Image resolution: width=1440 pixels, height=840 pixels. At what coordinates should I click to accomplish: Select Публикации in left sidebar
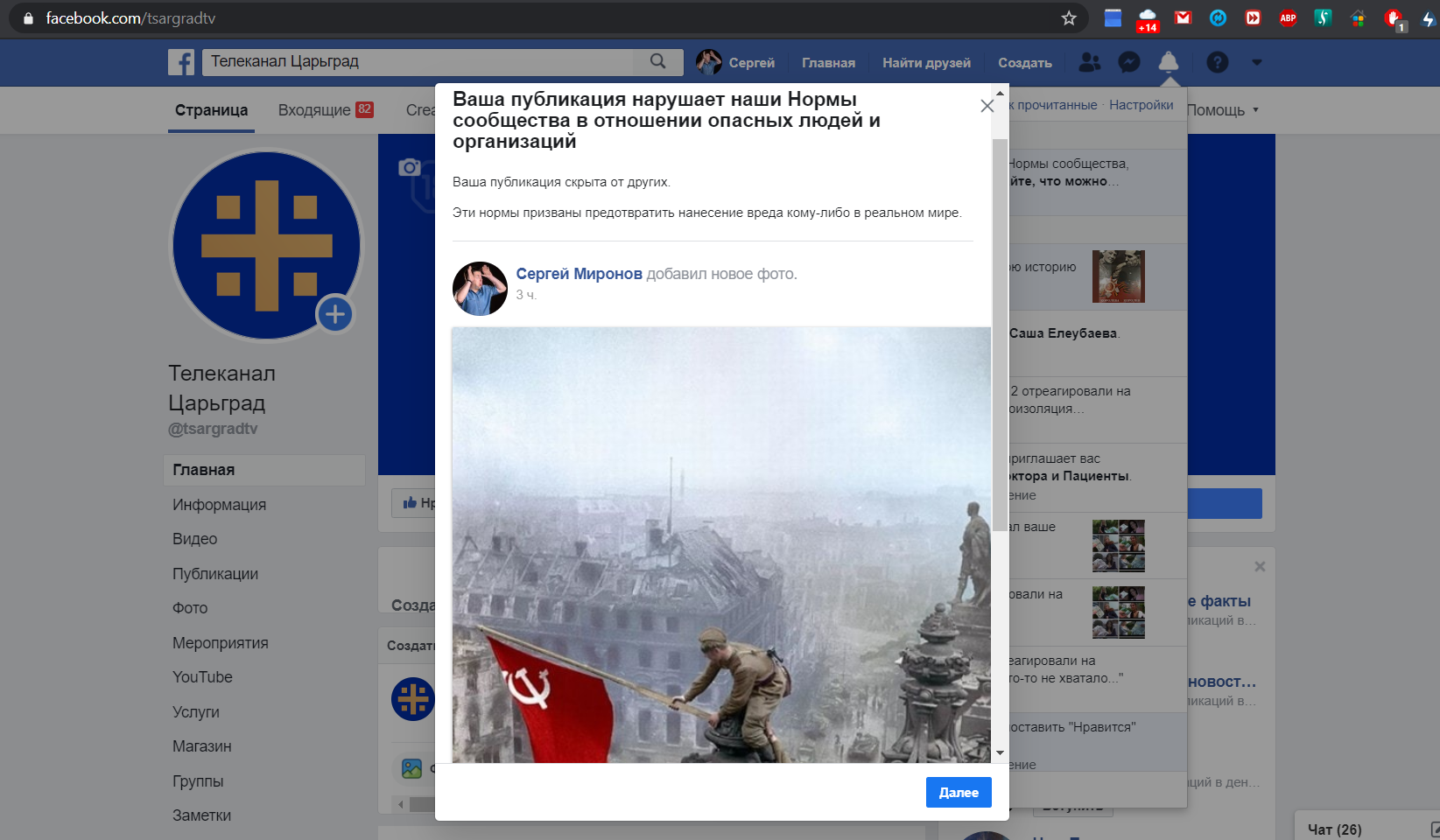[215, 574]
